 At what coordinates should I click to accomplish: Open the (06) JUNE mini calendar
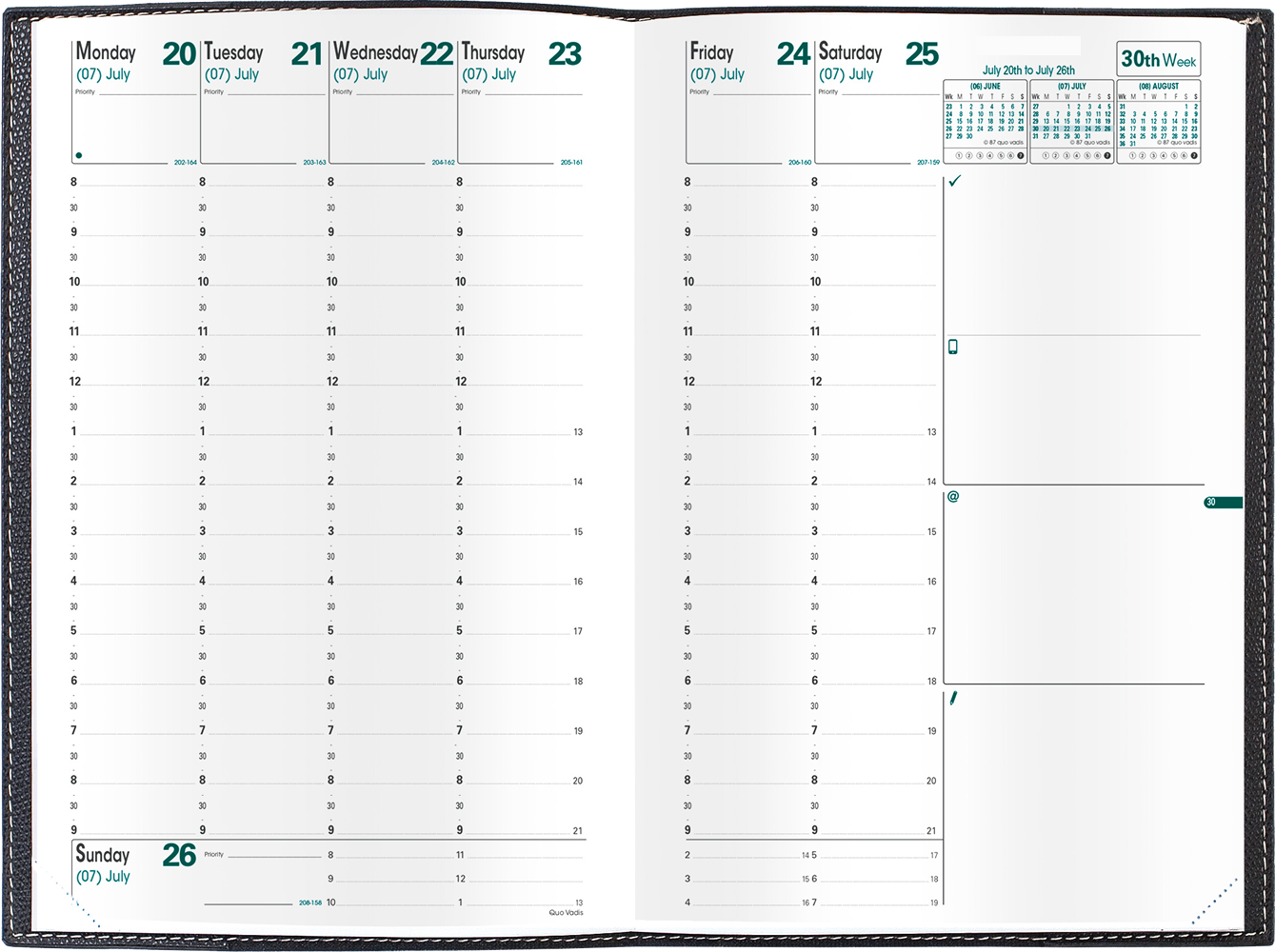pos(985,122)
